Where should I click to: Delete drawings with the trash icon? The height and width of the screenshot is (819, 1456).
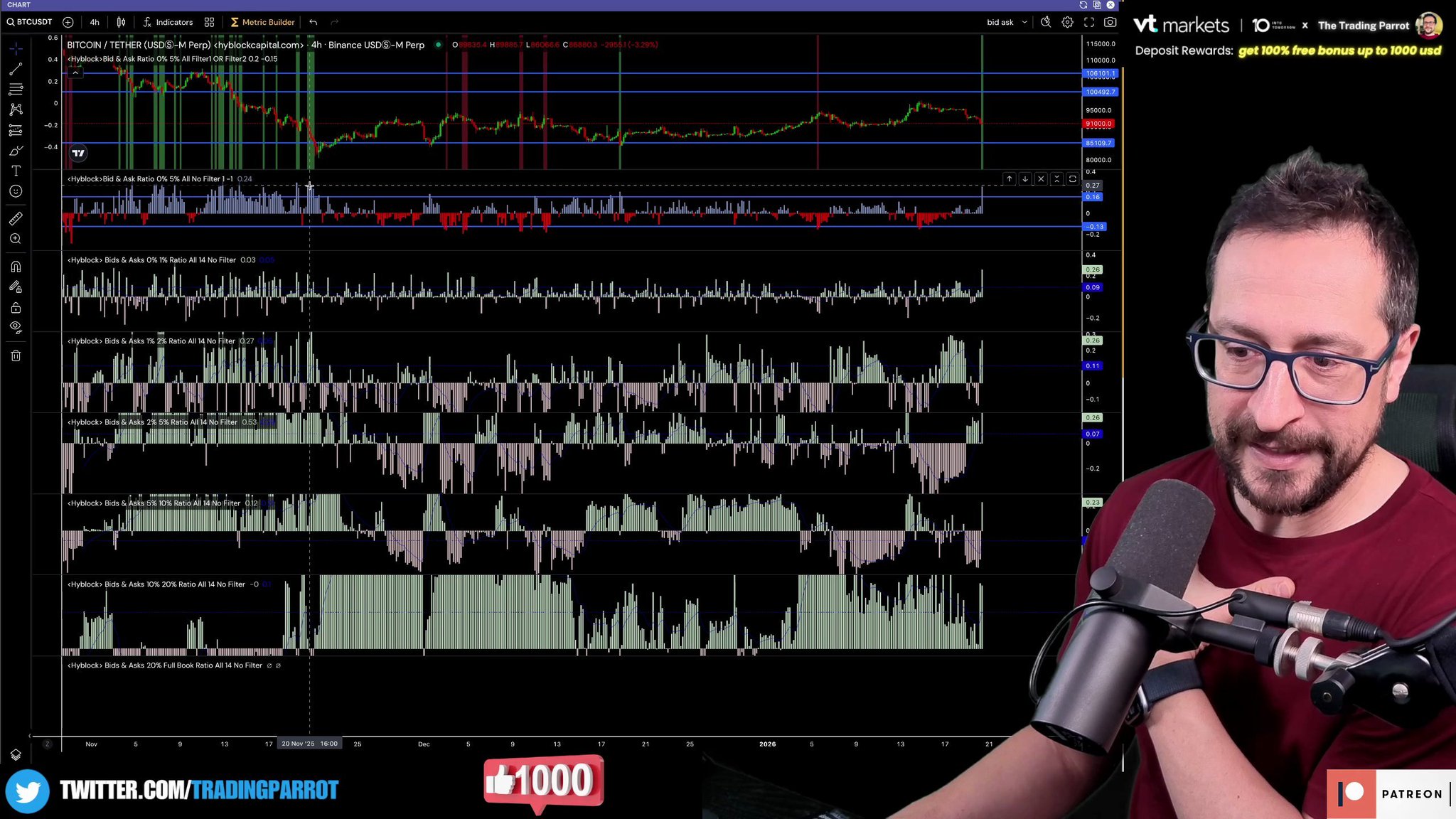16,355
